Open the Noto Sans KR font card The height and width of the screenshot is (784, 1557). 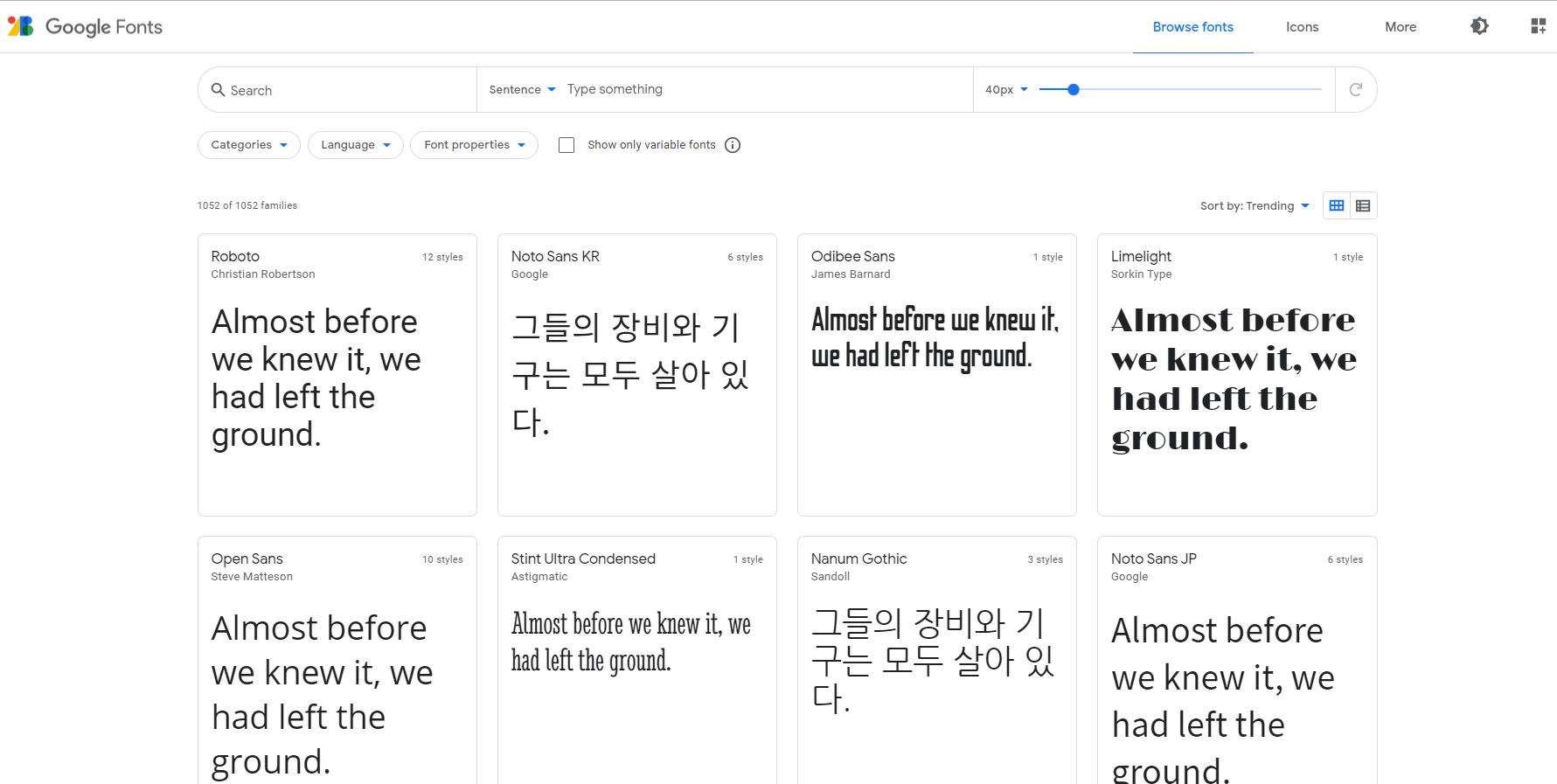coord(637,375)
